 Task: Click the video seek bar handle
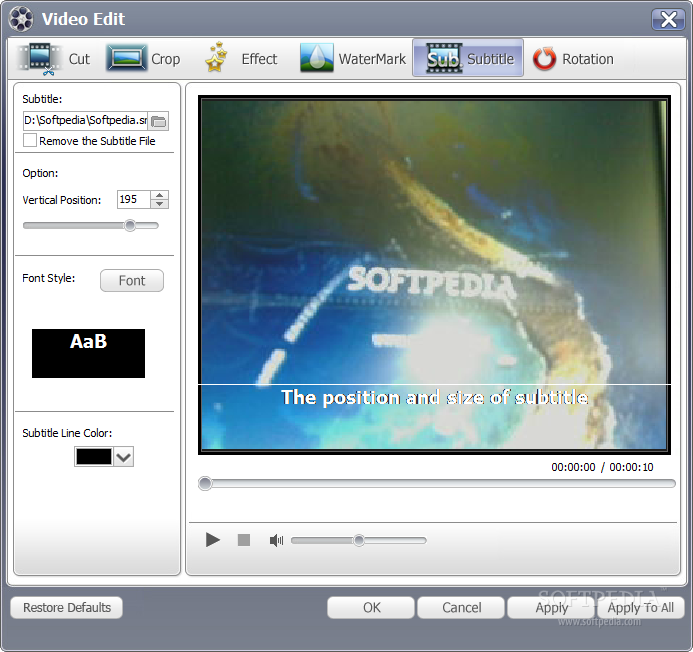click(205, 484)
